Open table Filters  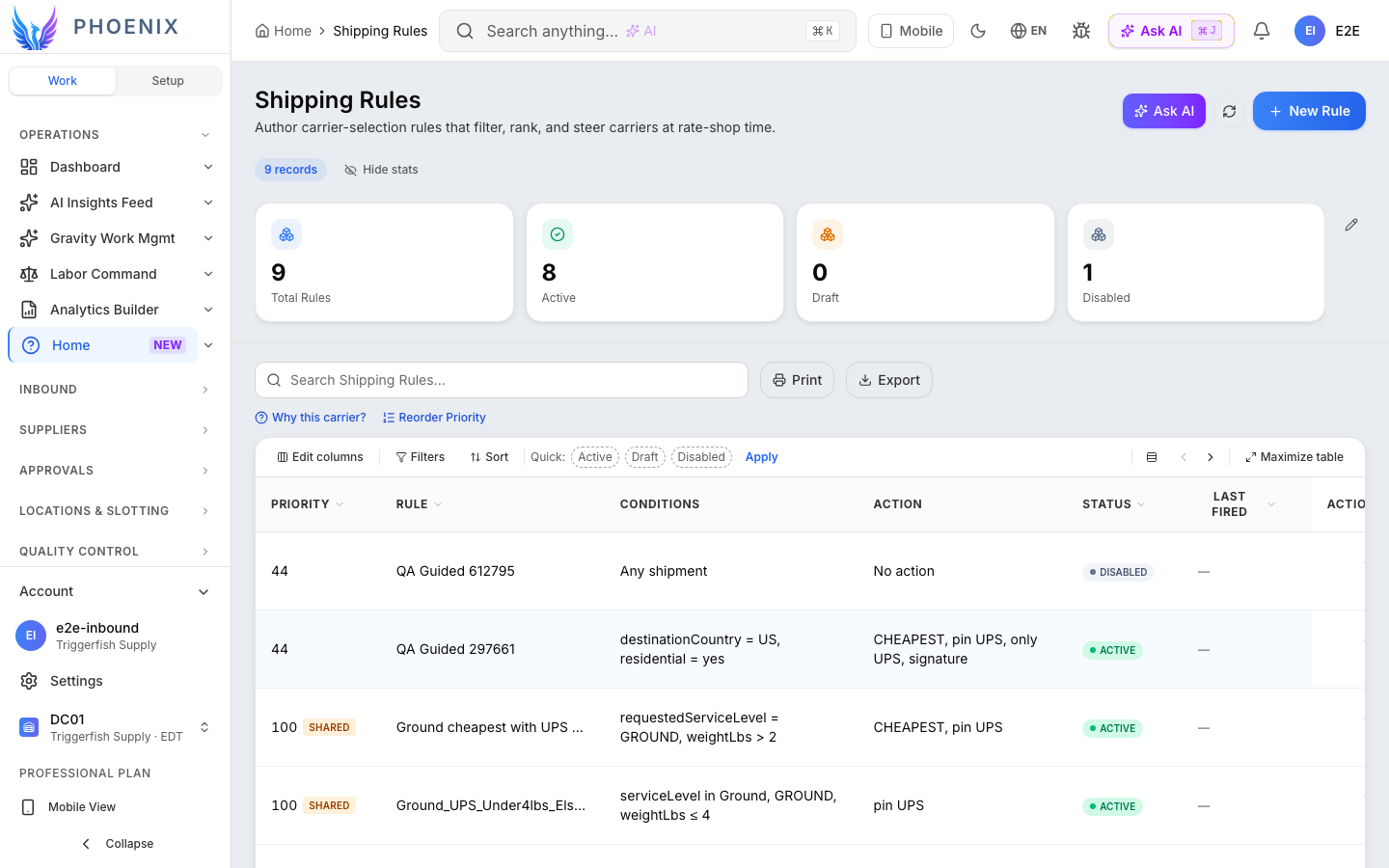(420, 457)
